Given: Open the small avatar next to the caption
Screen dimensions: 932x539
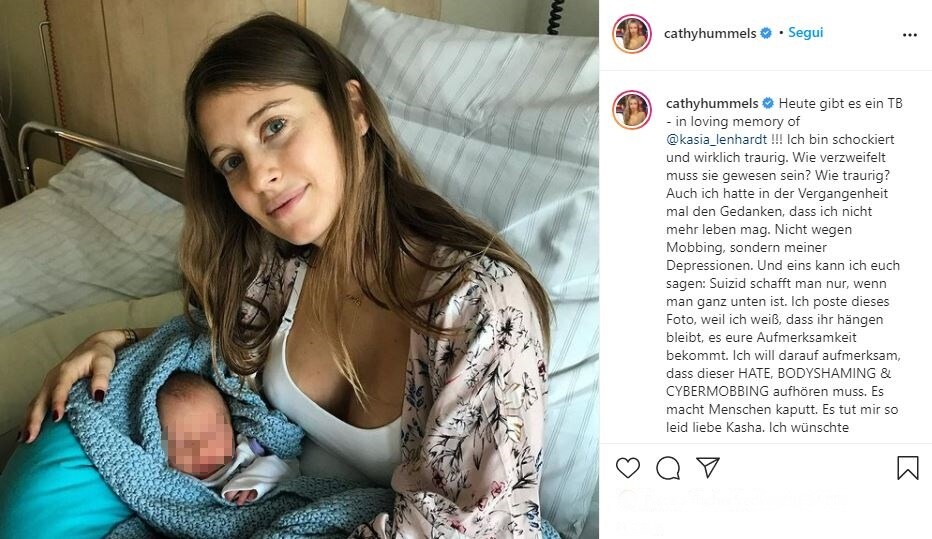Looking at the screenshot, I should tap(632, 110).
